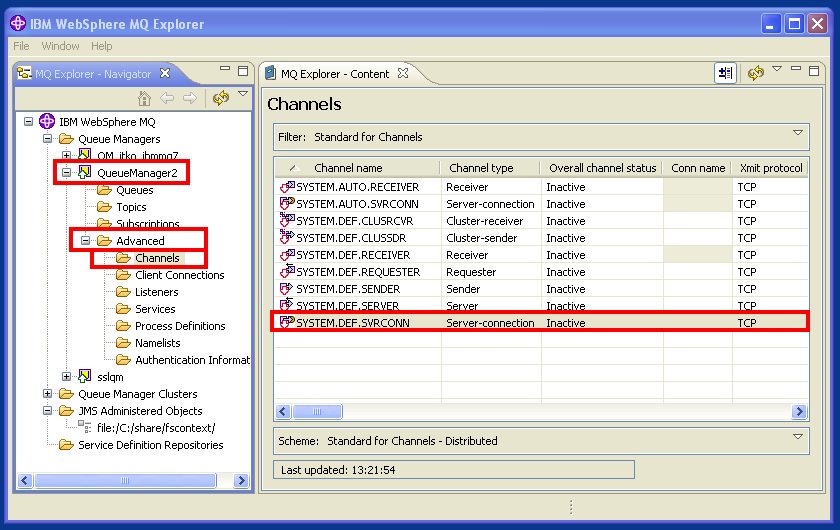The image size is (840, 530).
Task: Click the Navigator scroll right arrow
Action: pyautogui.click(x=242, y=480)
